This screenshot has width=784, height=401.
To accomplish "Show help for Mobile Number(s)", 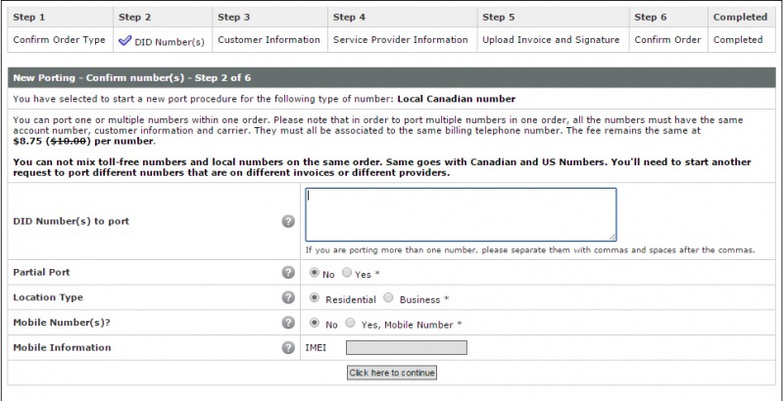I will coord(288,322).
